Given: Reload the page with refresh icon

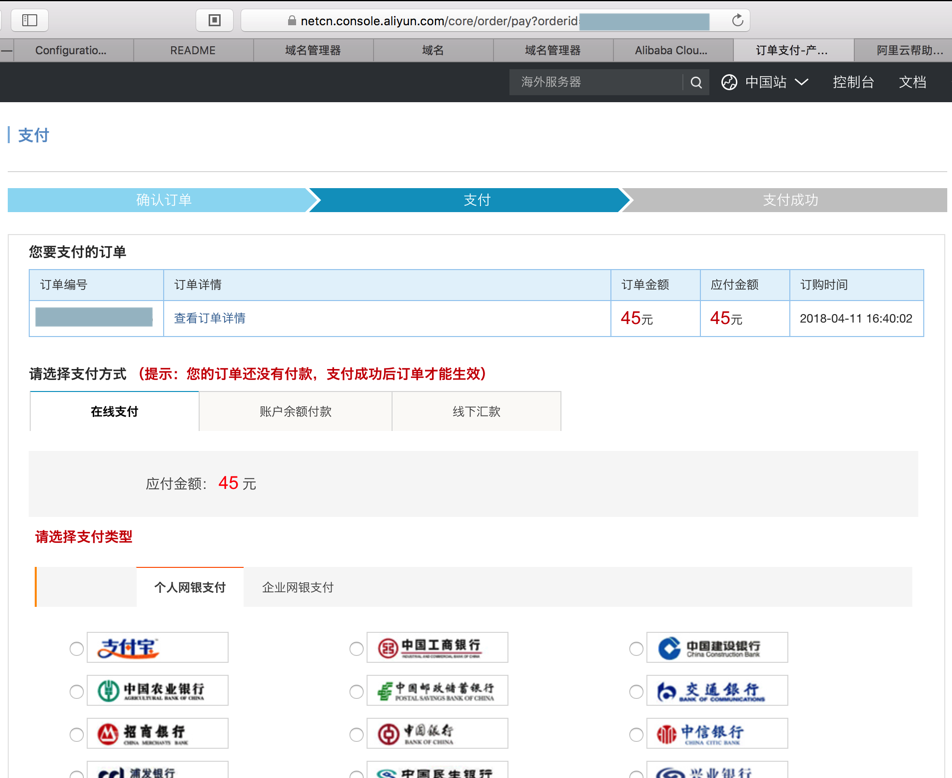Looking at the screenshot, I should [737, 20].
